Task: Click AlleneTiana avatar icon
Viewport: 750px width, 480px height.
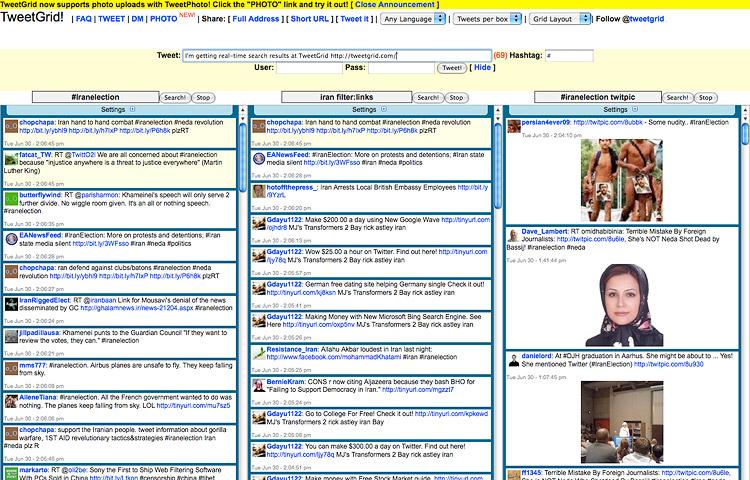Action: (11, 401)
